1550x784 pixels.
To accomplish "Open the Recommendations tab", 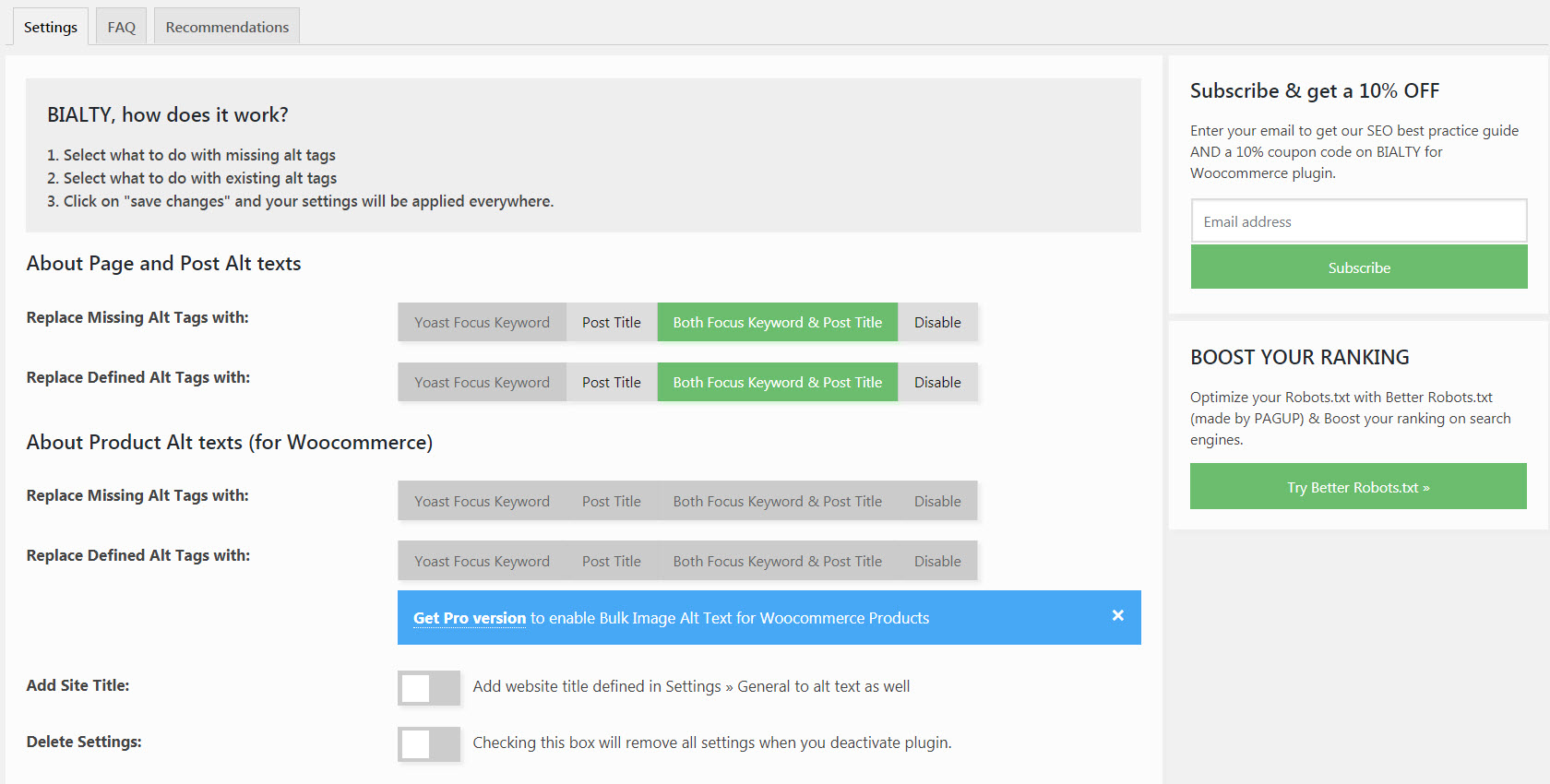I will click(227, 27).
